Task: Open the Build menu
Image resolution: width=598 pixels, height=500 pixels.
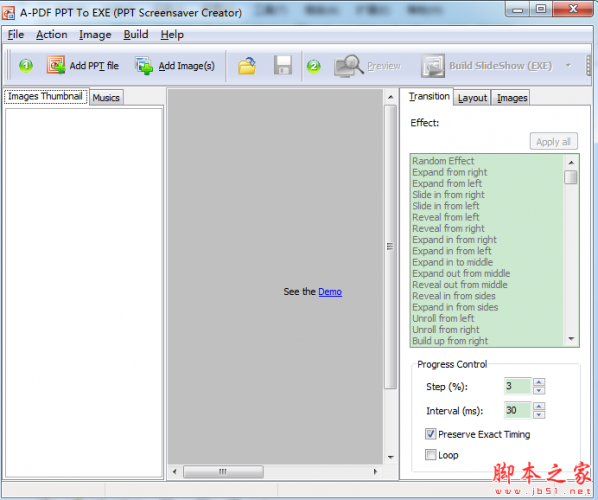Action: tap(136, 35)
